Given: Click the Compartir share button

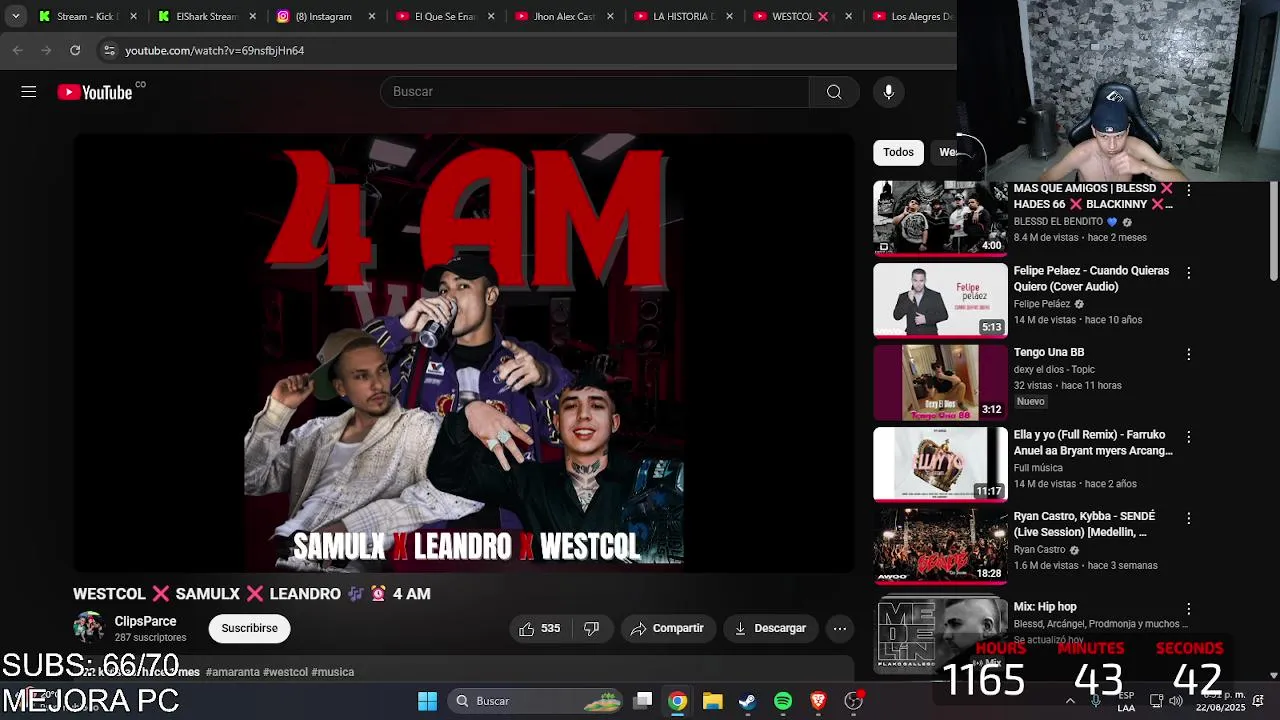Looking at the screenshot, I should tap(668, 628).
